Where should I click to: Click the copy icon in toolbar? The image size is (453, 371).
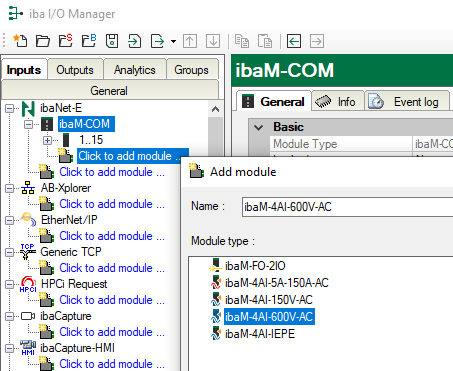242,41
